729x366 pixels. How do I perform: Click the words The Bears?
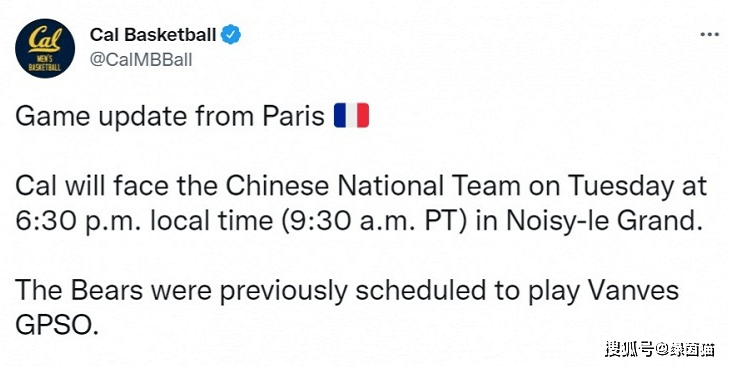pyautogui.click(x=79, y=291)
